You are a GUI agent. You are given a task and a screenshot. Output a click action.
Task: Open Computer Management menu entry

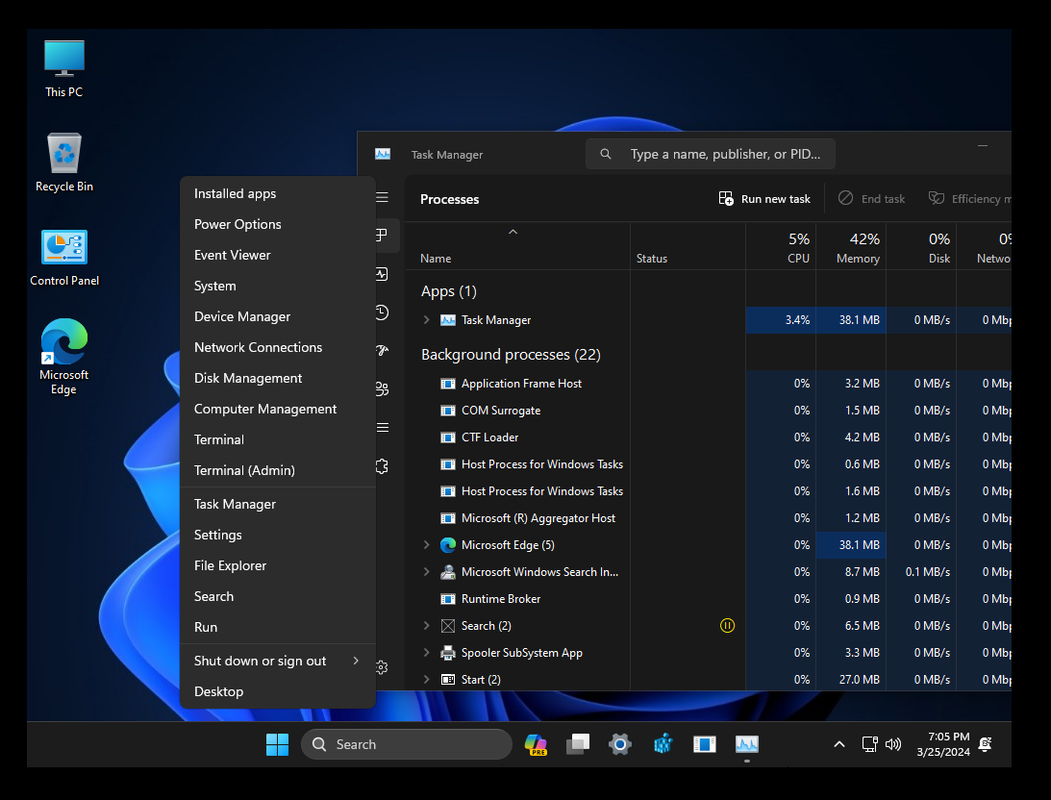(277, 409)
